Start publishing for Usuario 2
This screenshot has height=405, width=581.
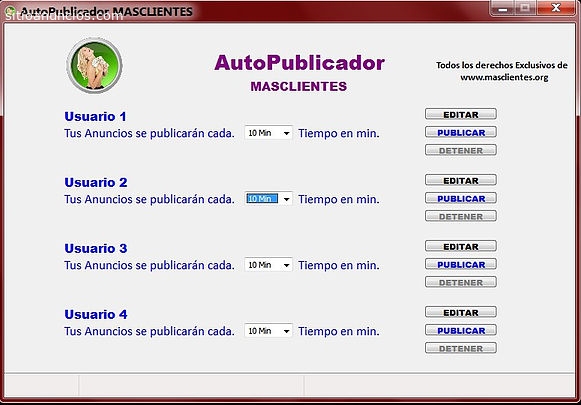click(461, 198)
